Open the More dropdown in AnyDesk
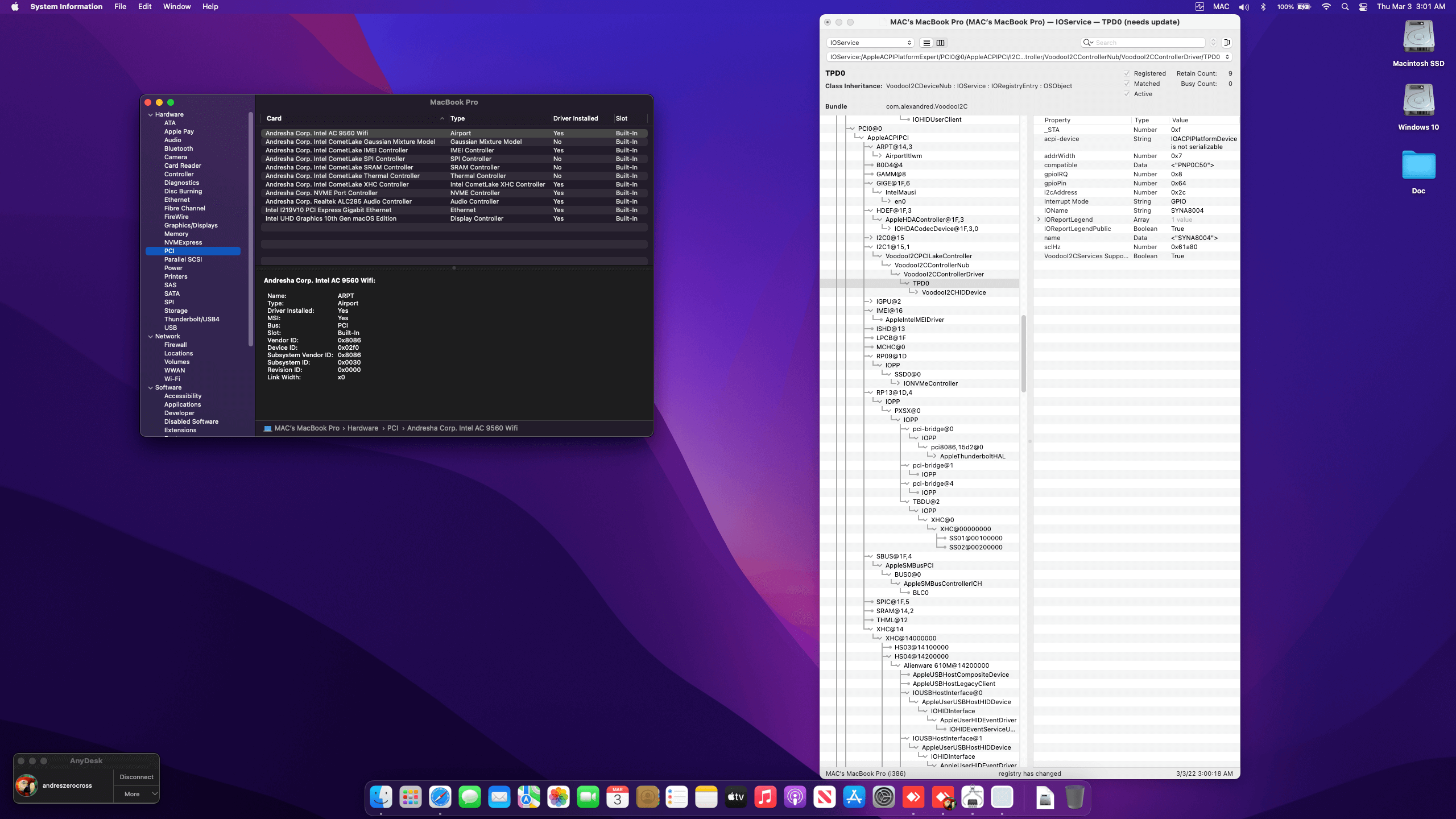Viewport: 1456px width, 819px height. pyautogui.click(x=136, y=794)
